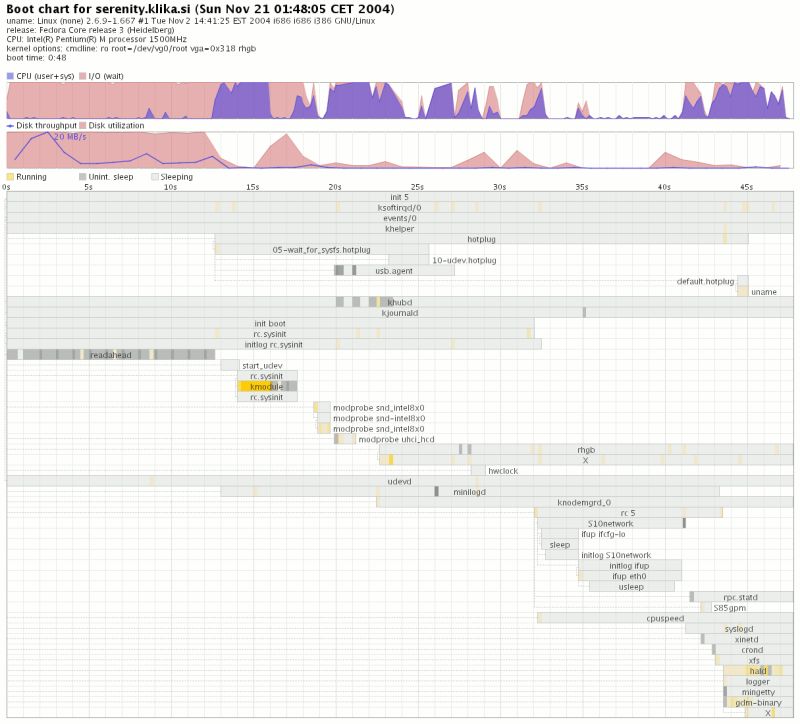Click the 'gdm-binary' process bar
This screenshot has height=724, width=800.
pos(758,703)
